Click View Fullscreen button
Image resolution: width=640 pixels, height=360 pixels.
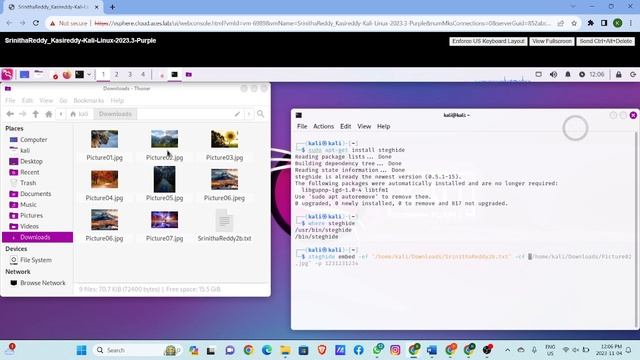point(552,41)
